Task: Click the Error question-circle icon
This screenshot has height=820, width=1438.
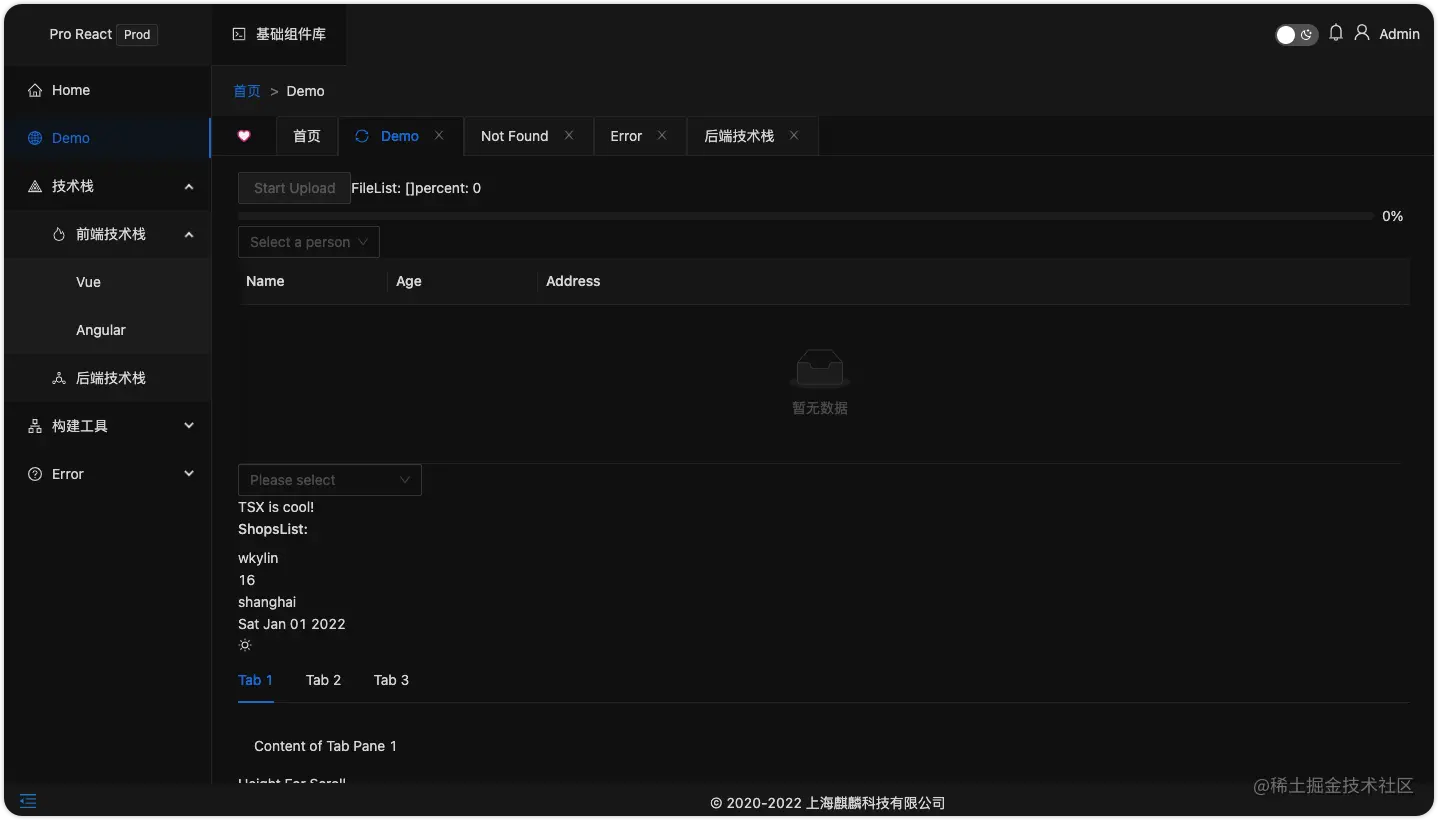Action: click(x=35, y=474)
